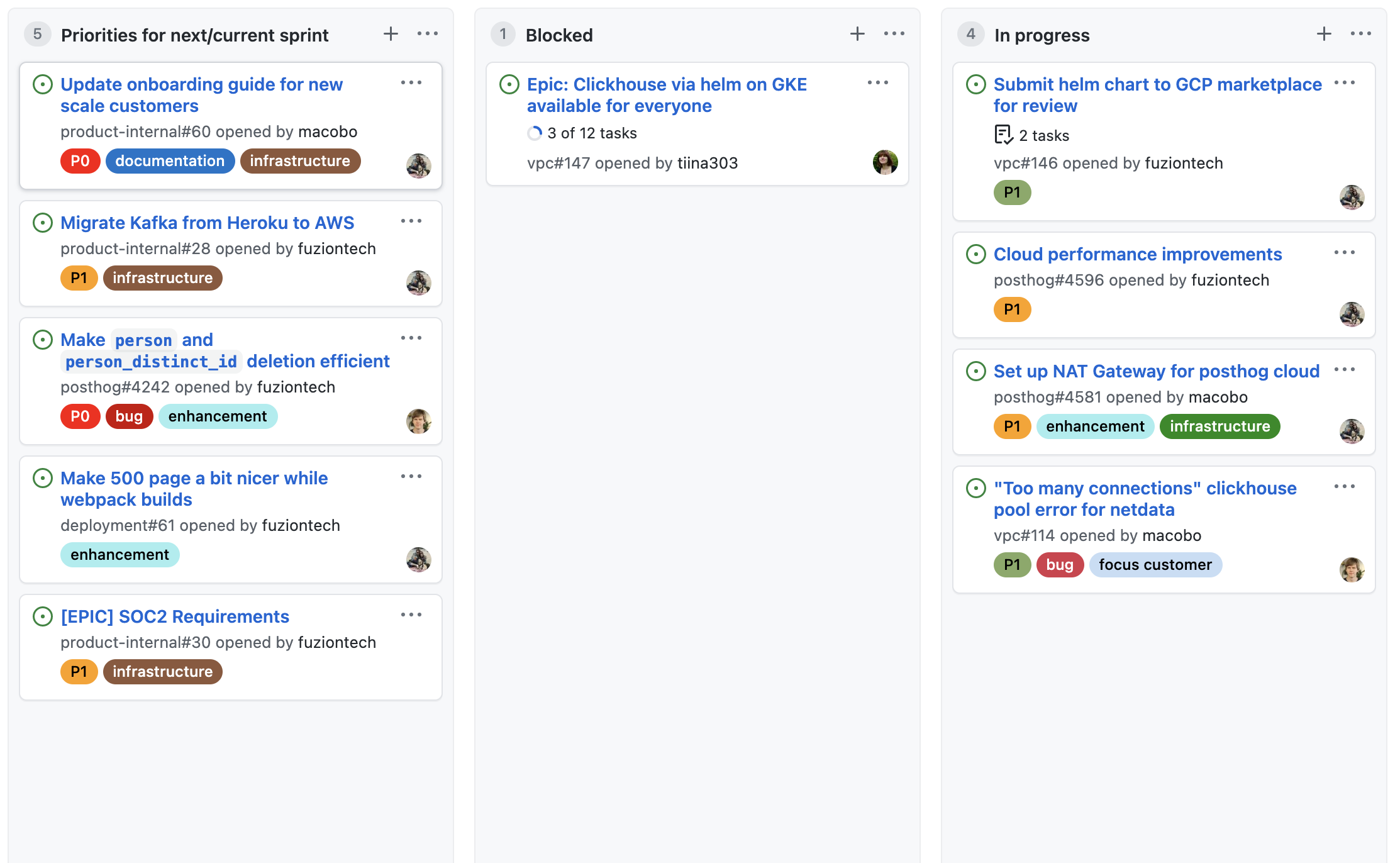This screenshot has height=863, width=1400.
Task: Open the Priorities sprint column options menu
Action: point(427,34)
